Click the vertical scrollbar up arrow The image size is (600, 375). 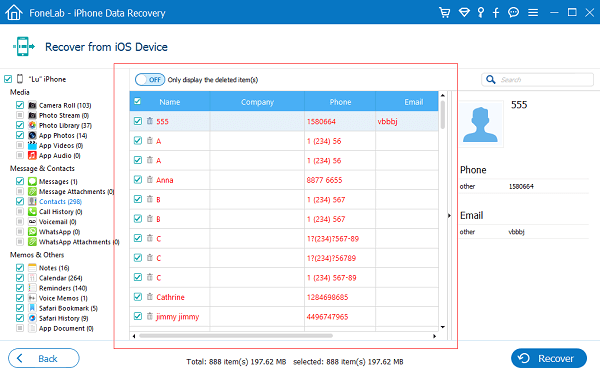(443, 95)
